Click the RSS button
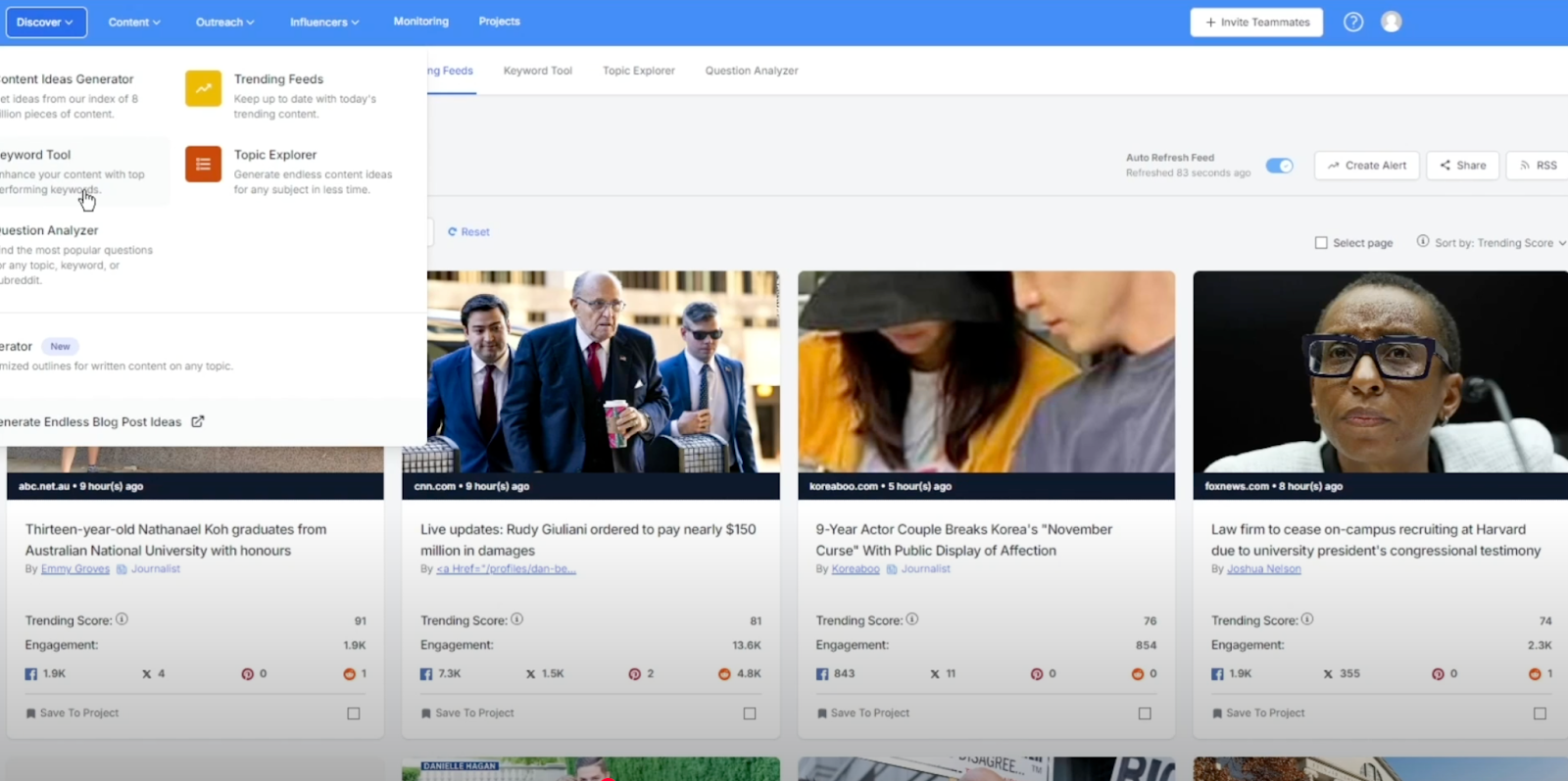 tap(1538, 166)
